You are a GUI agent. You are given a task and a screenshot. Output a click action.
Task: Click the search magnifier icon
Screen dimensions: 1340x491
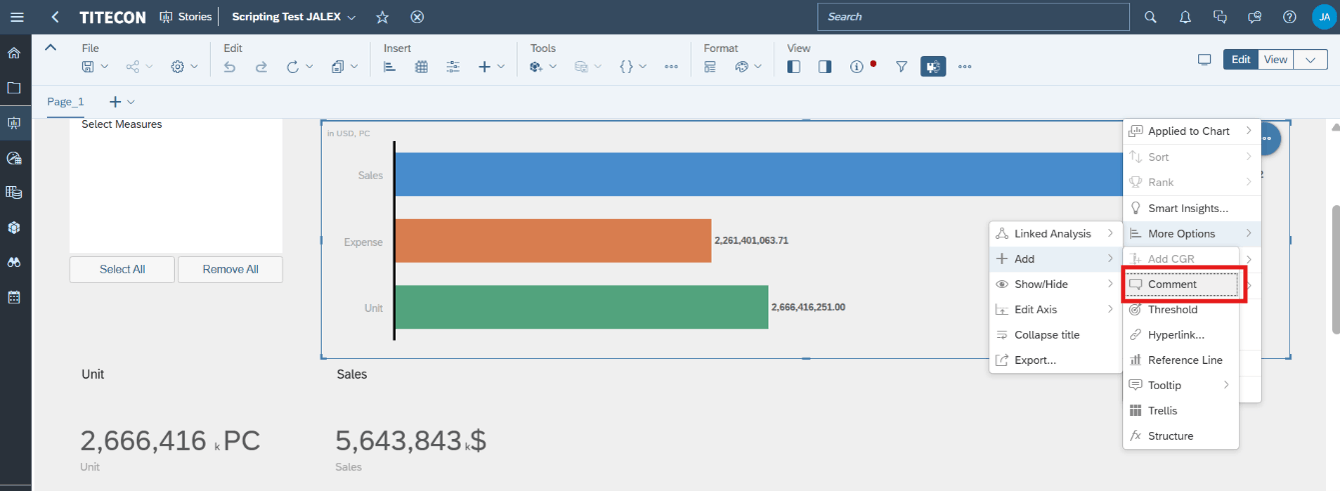(1151, 17)
